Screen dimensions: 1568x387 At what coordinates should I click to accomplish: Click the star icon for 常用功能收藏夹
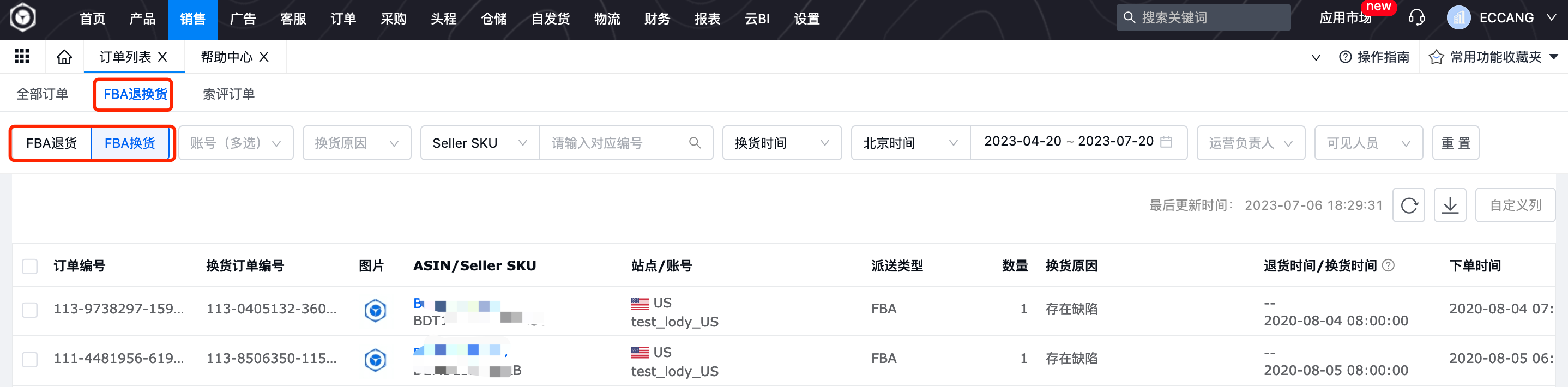[1436, 57]
